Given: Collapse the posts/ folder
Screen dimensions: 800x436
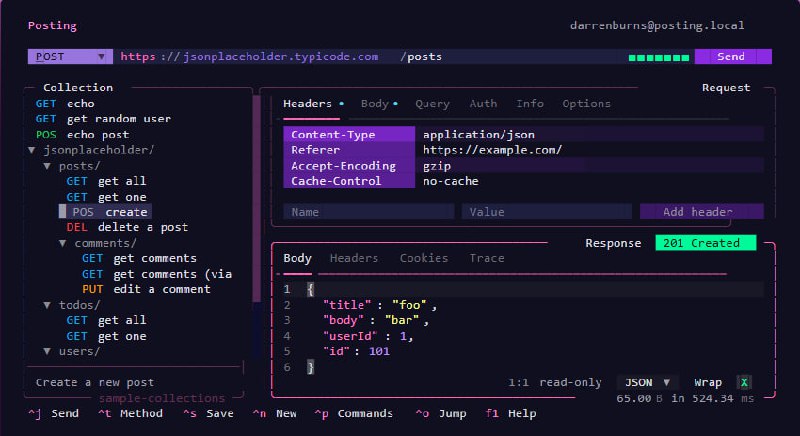Looking at the screenshot, I should tap(47, 166).
